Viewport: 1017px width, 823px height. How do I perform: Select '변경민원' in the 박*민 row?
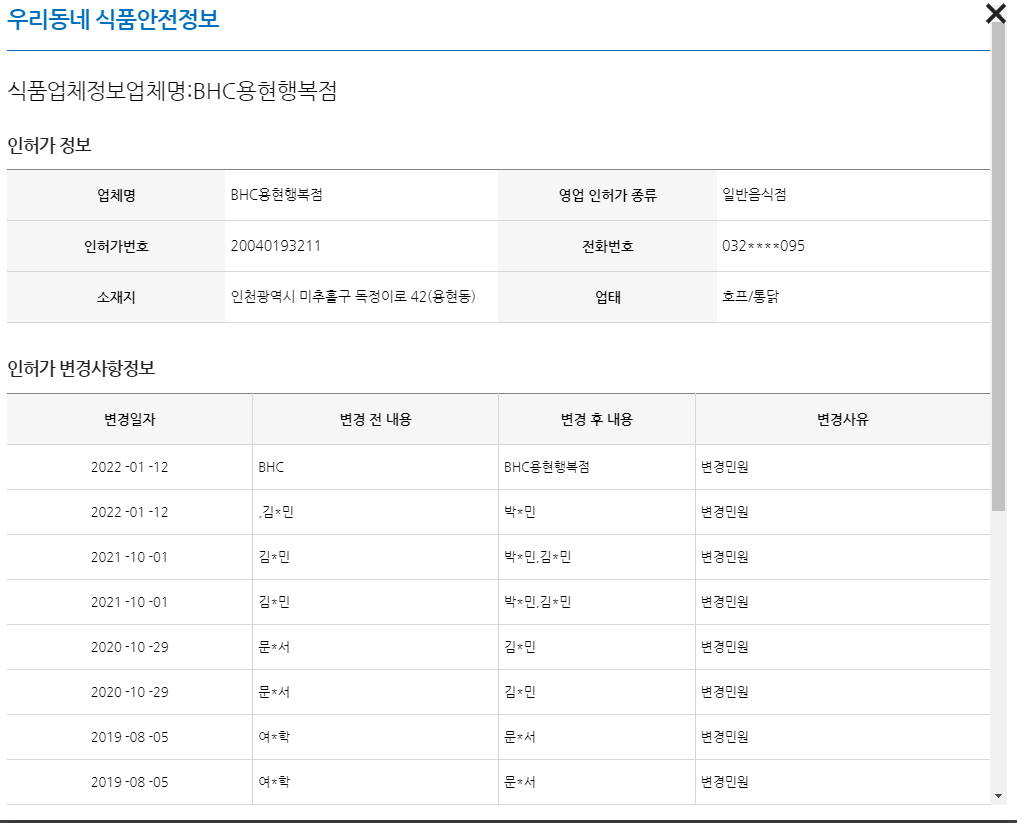point(724,512)
